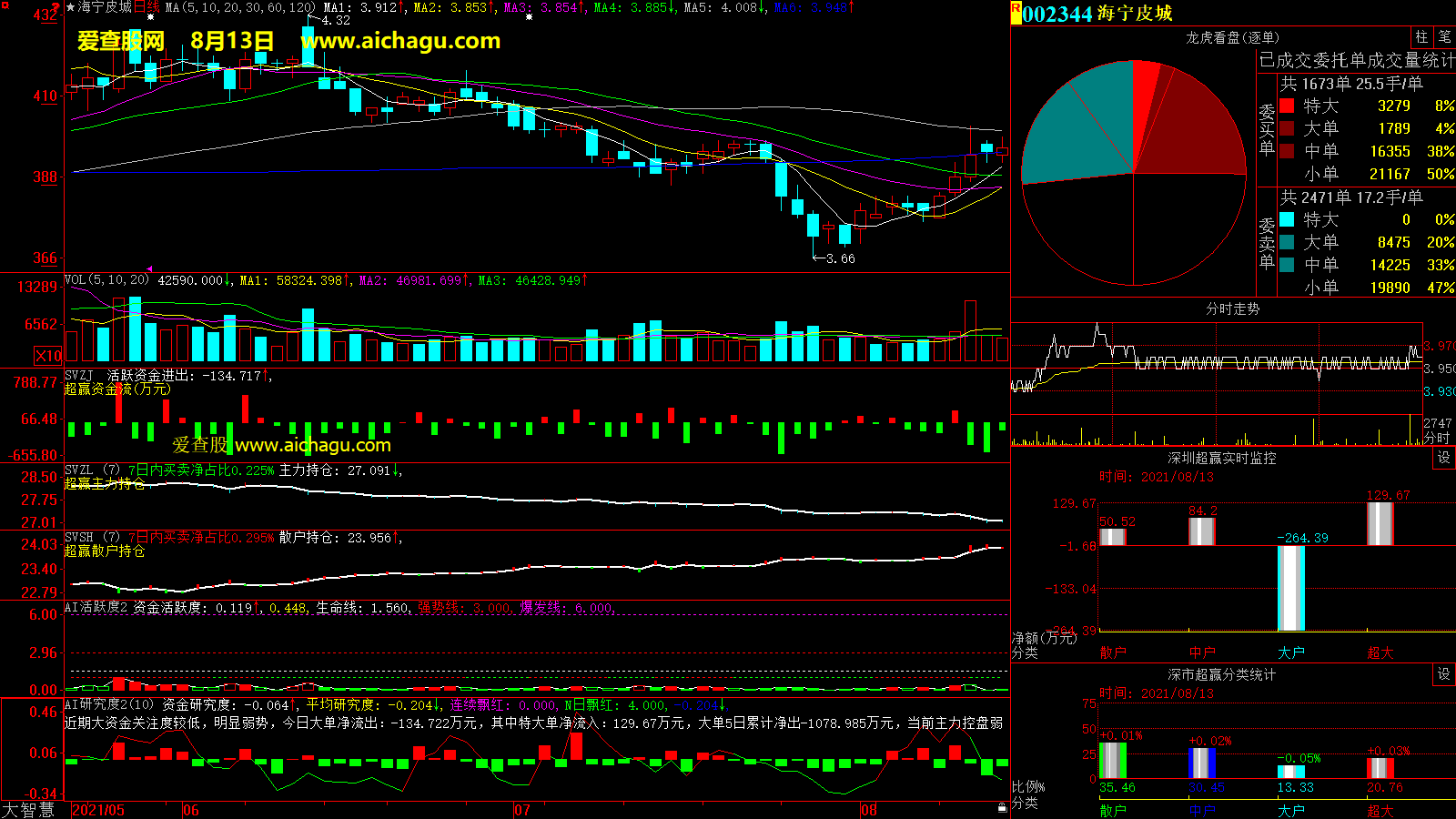Open the MA(5,10,20,30,60,120) indicator parameters
Screen dimensions: 1456x819
(240, 7)
